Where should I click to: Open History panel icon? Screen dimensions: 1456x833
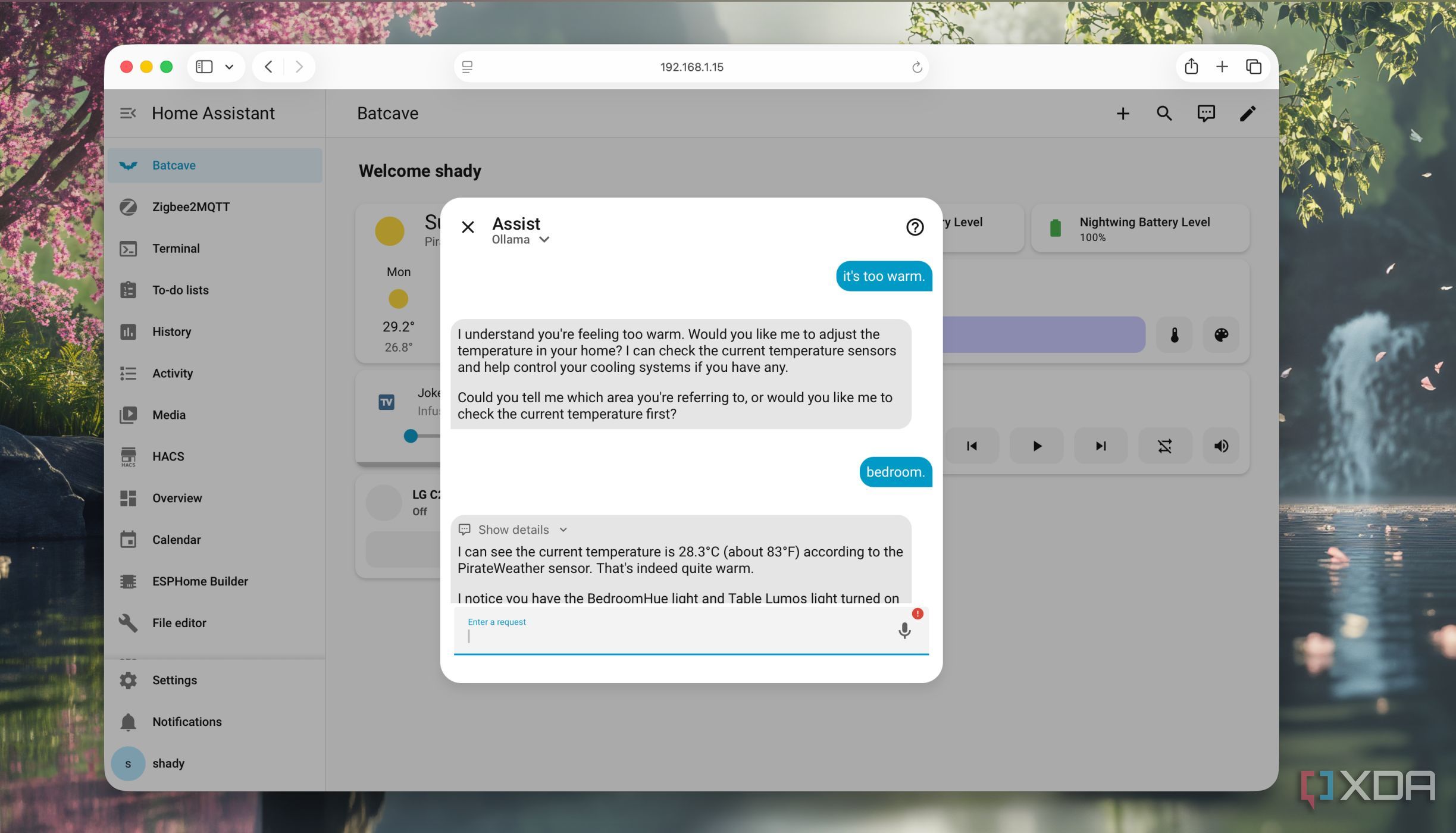click(128, 332)
